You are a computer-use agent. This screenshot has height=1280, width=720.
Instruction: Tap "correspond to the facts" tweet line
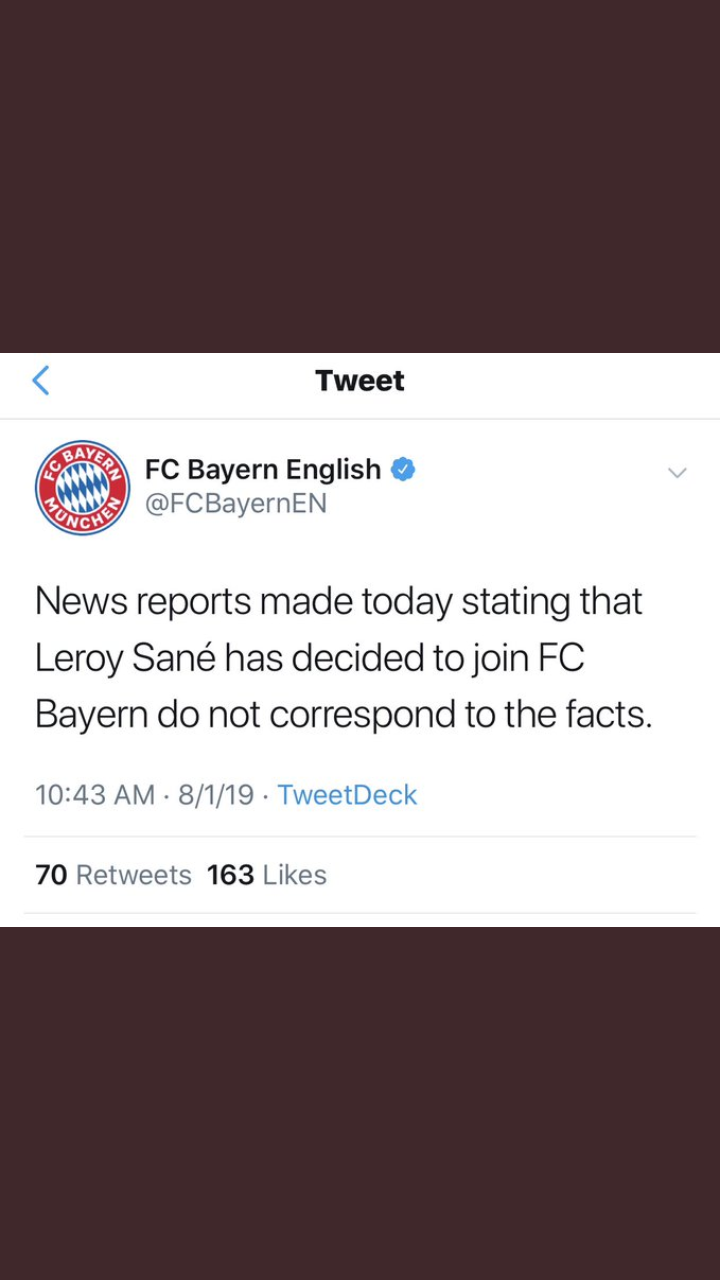pos(460,714)
